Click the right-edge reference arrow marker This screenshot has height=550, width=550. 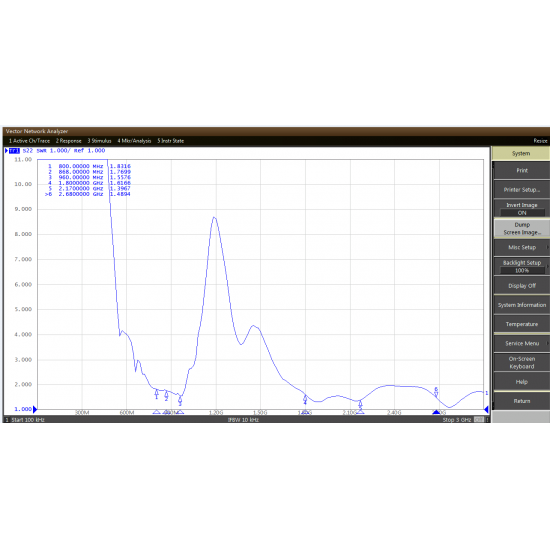coord(486,409)
